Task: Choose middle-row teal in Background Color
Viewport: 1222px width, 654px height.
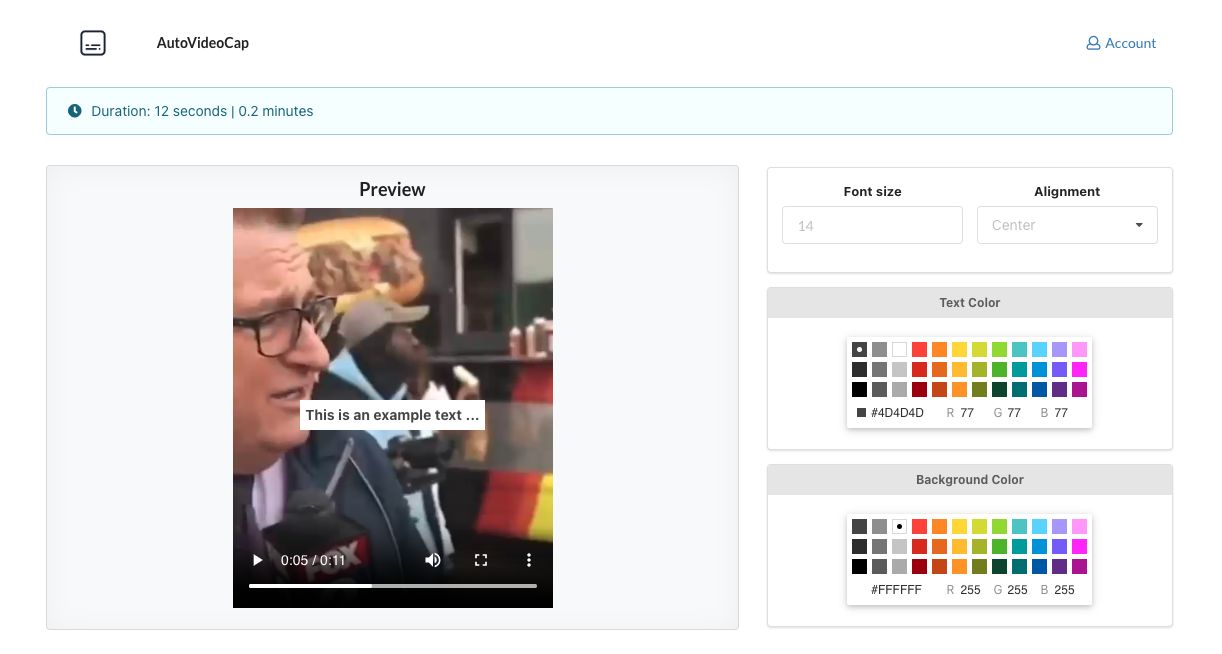Action: click(1019, 546)
